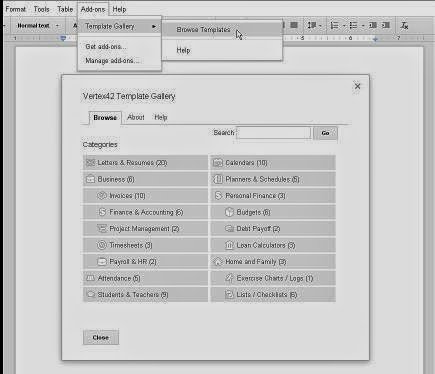This screenshot has height=374, width=435.
Task: Click the Letters & Resumes envelope icon
Action: click(90, 163)
